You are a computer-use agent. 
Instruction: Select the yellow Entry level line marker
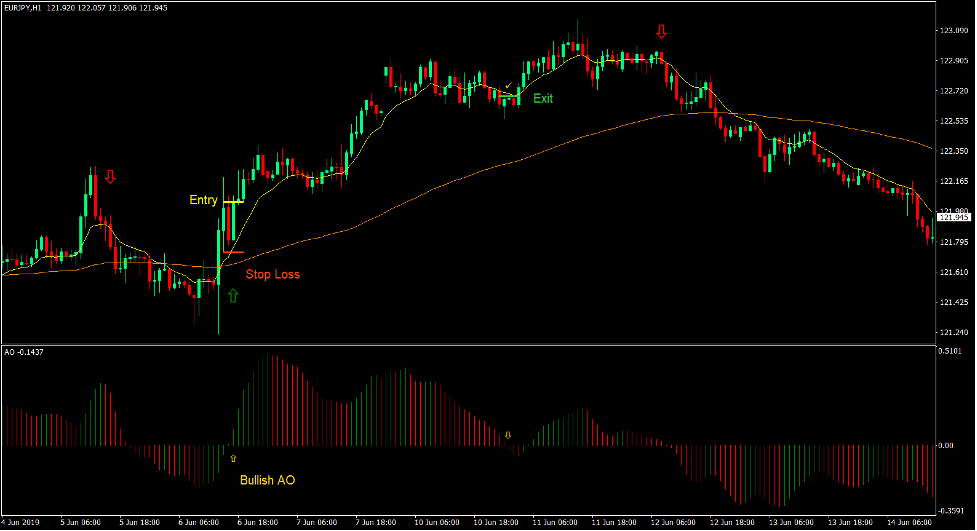tap(233, 202)
